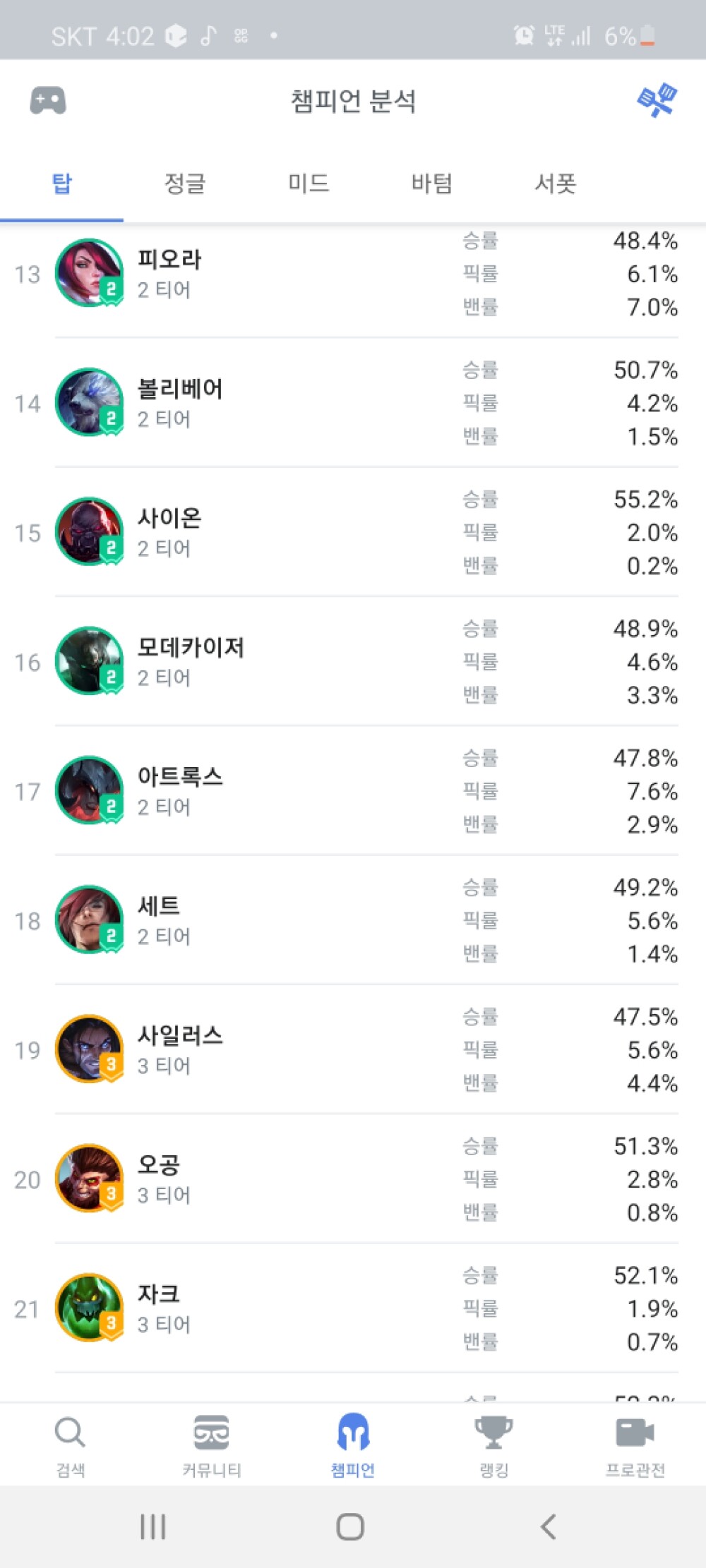Image resolution: width=706 pixels, height=1568 pixels.
Task: Go to 커뮤니티 community icon
Action: tap(211, 1434)
